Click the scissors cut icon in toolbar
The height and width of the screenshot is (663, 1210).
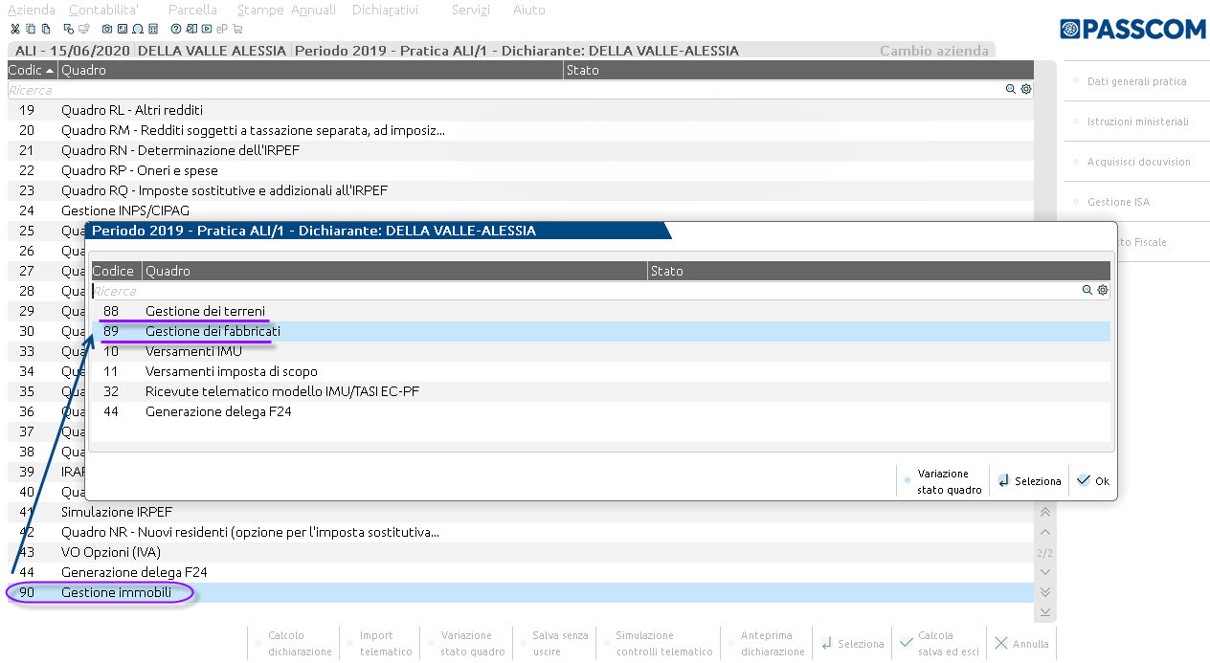(15, 29)
